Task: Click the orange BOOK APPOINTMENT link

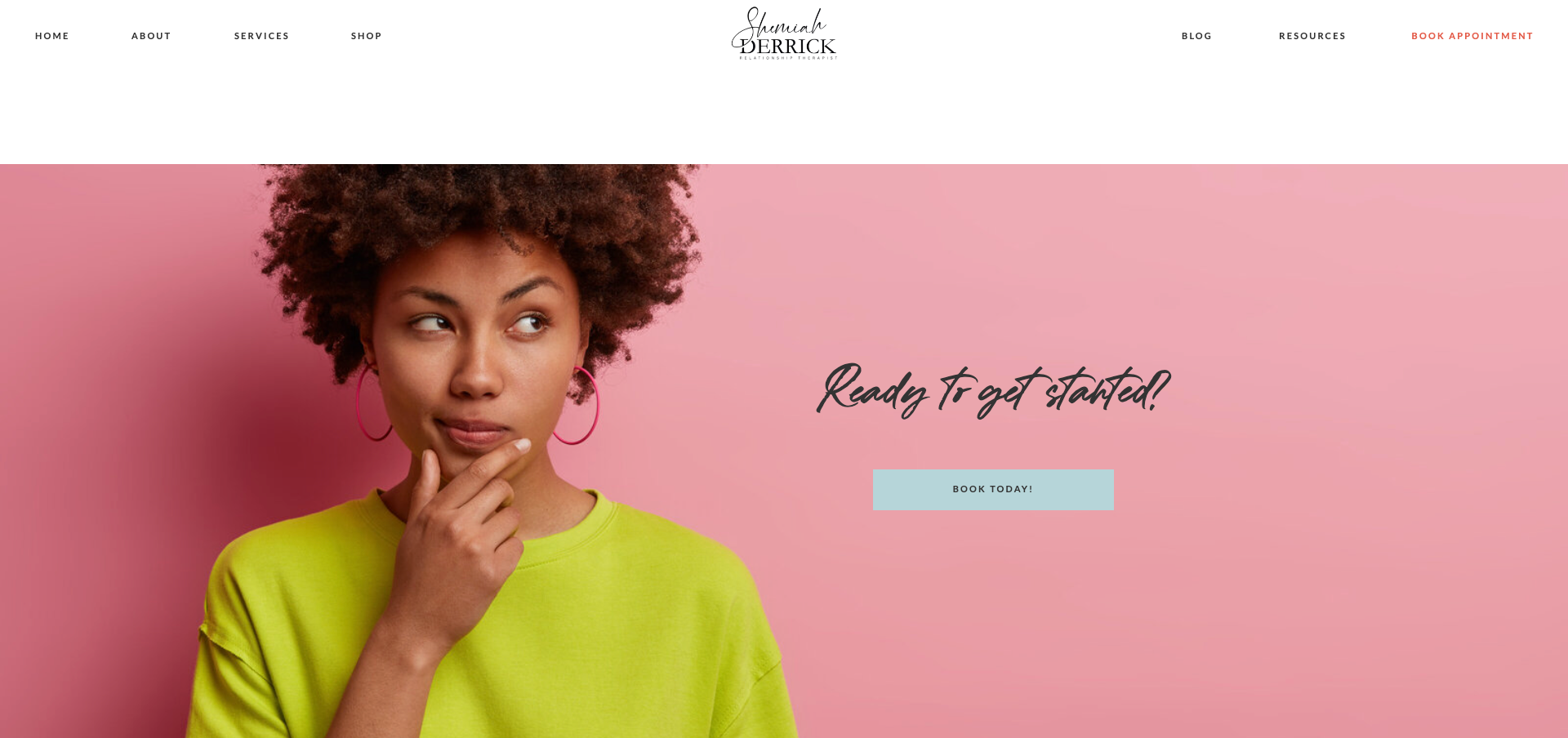Action: pyautogui.click(x=1472, y=36)
